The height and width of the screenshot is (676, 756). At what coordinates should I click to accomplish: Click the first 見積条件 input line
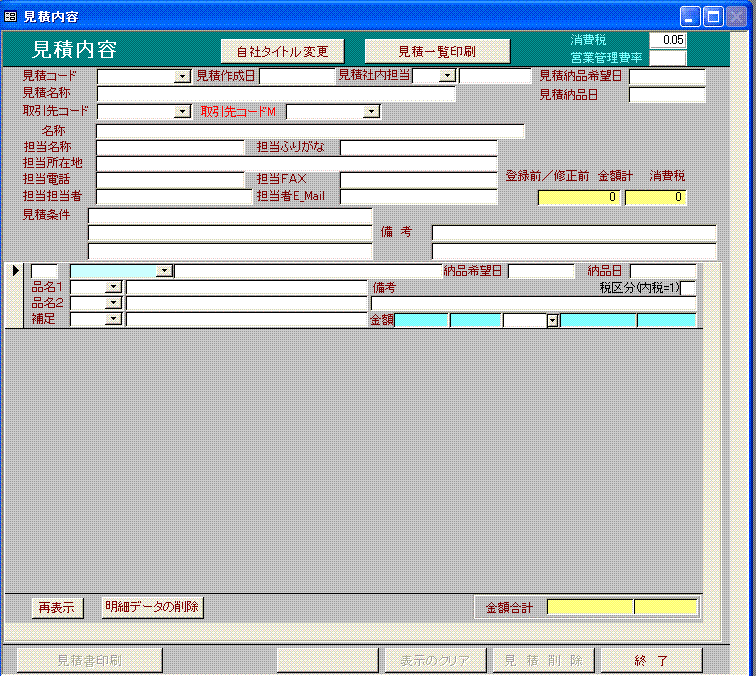point(230,215)
